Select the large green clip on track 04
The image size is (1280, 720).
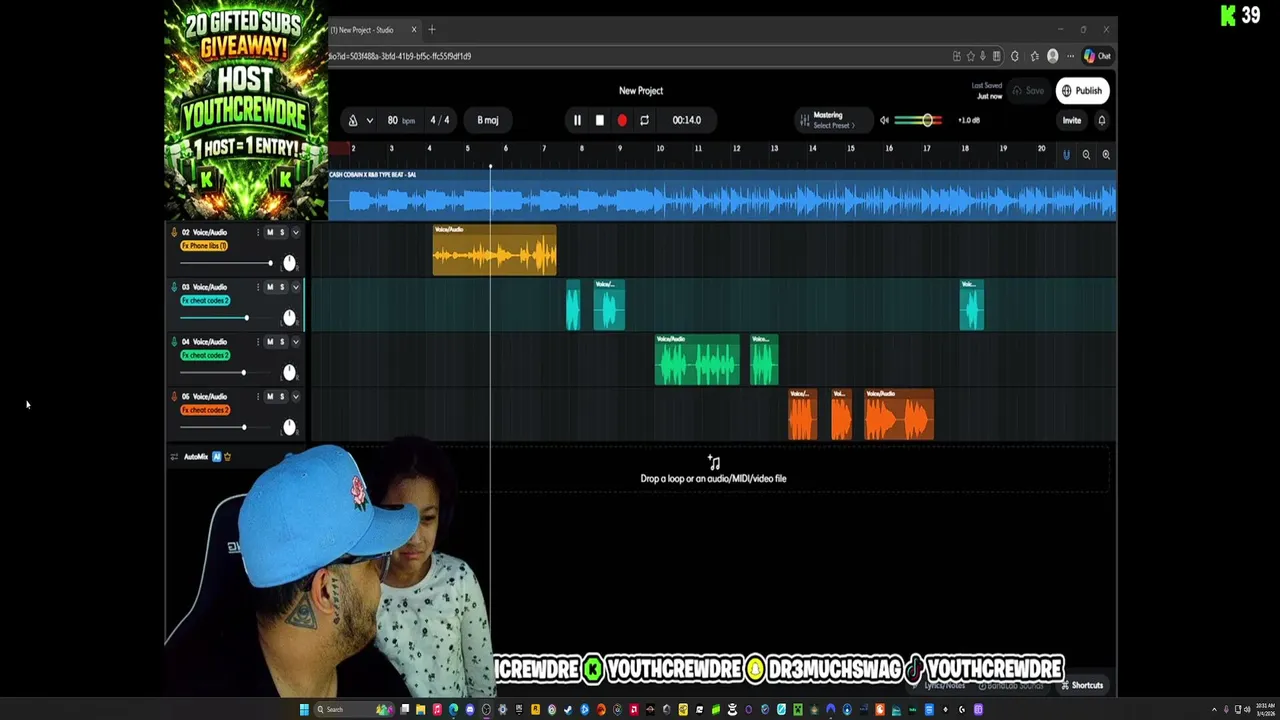tap(697, 360)
